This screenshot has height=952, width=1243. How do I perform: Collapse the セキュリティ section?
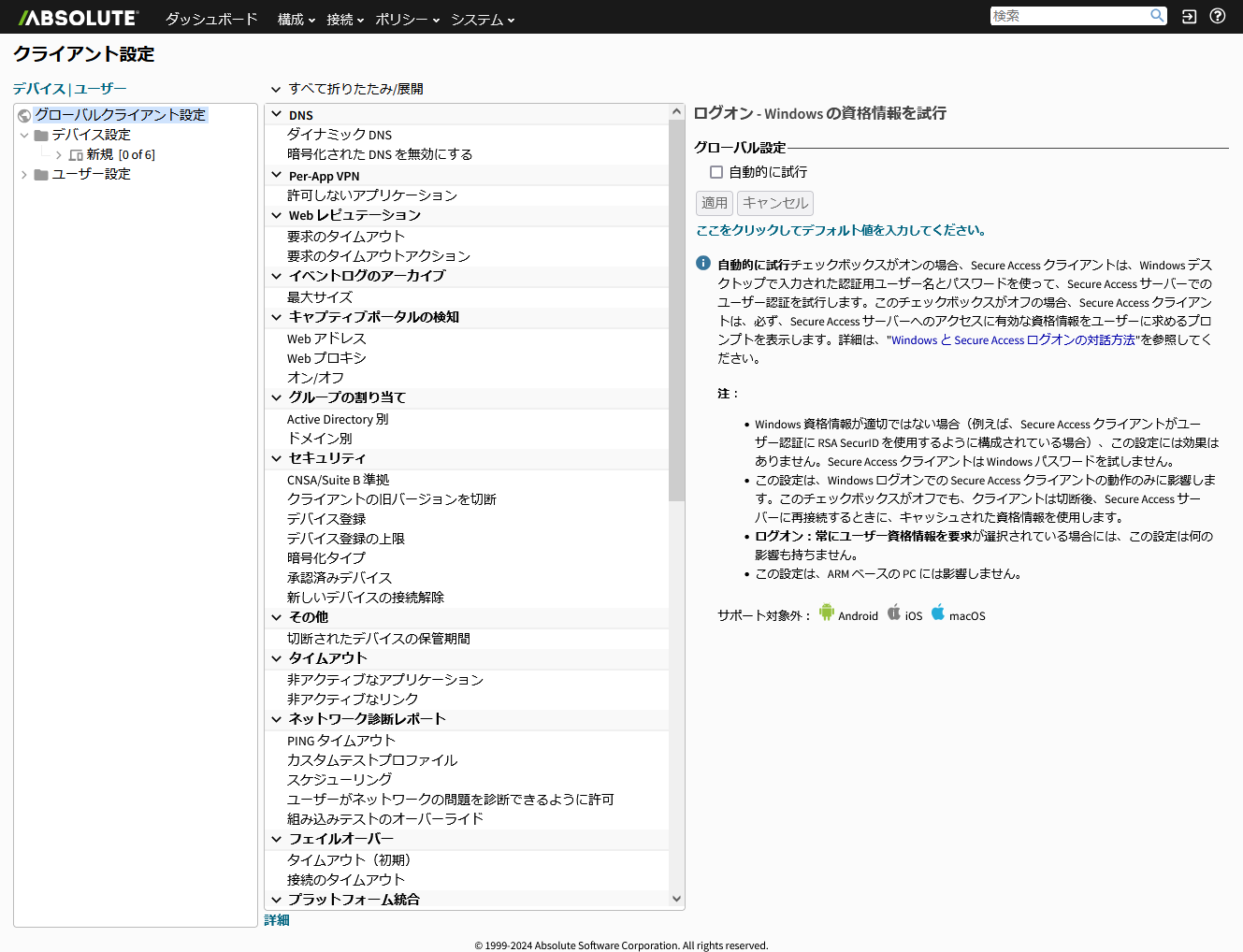point(276,458)
